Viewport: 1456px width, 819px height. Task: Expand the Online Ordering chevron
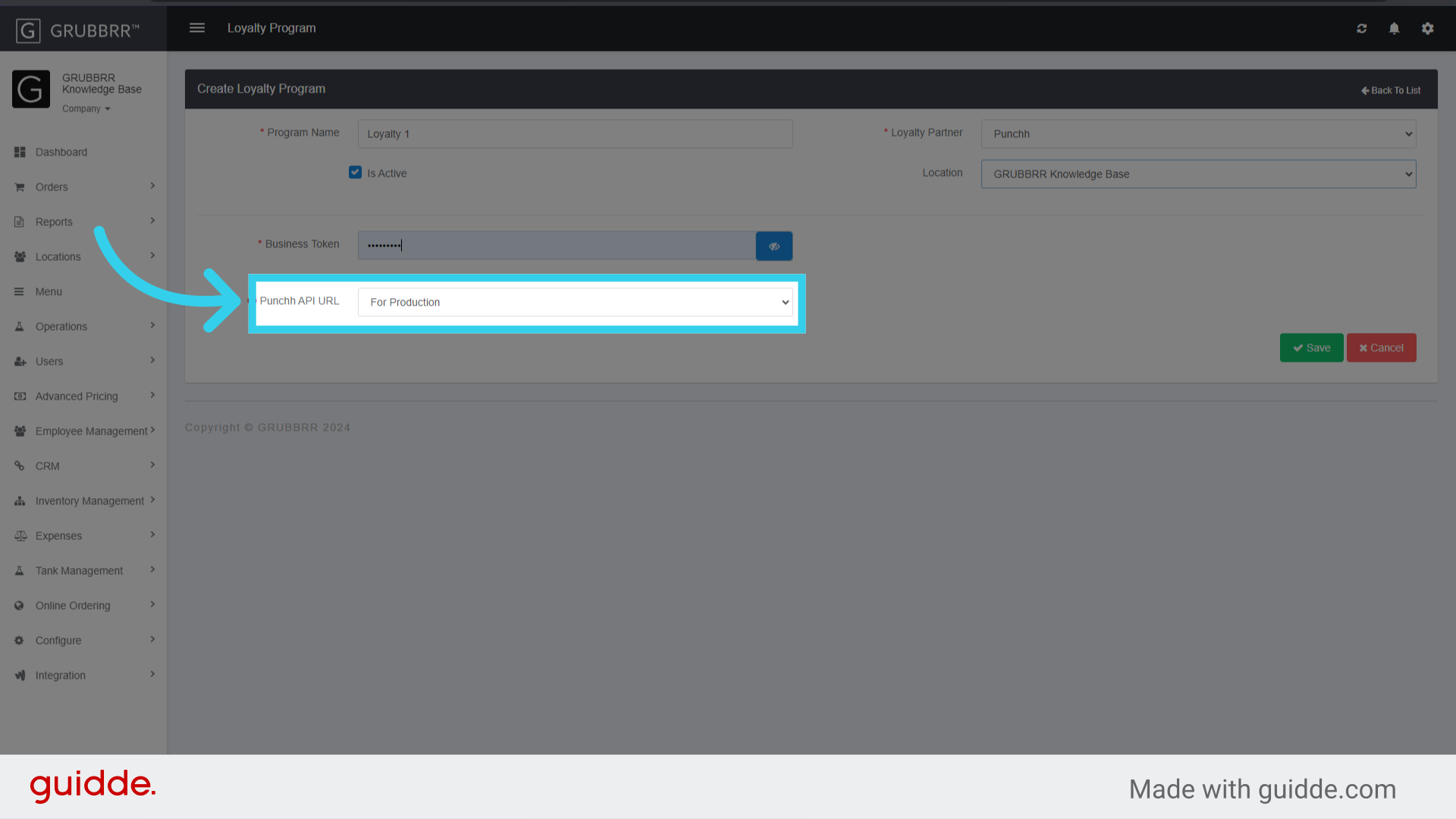tap(152, 604)
